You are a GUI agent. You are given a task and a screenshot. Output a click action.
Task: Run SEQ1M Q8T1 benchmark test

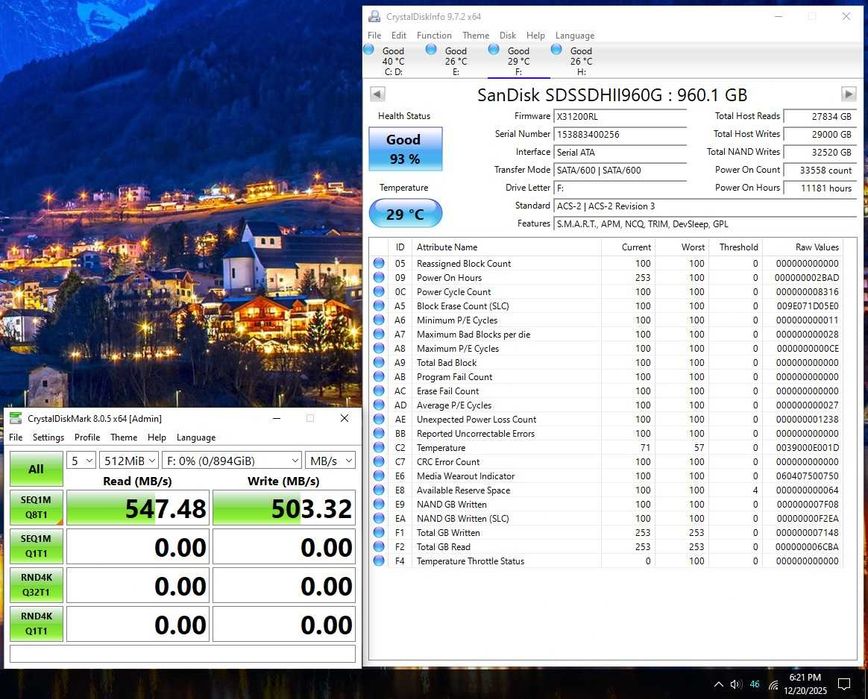click(x=37, y=507)
